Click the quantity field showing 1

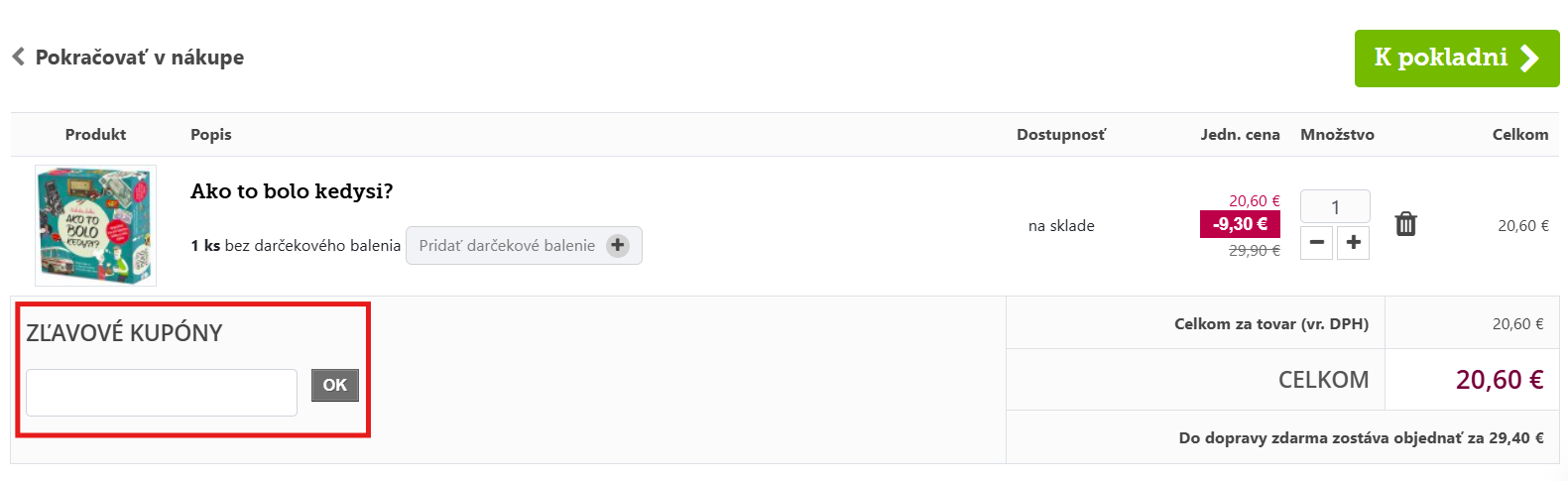click(1335, 207)
